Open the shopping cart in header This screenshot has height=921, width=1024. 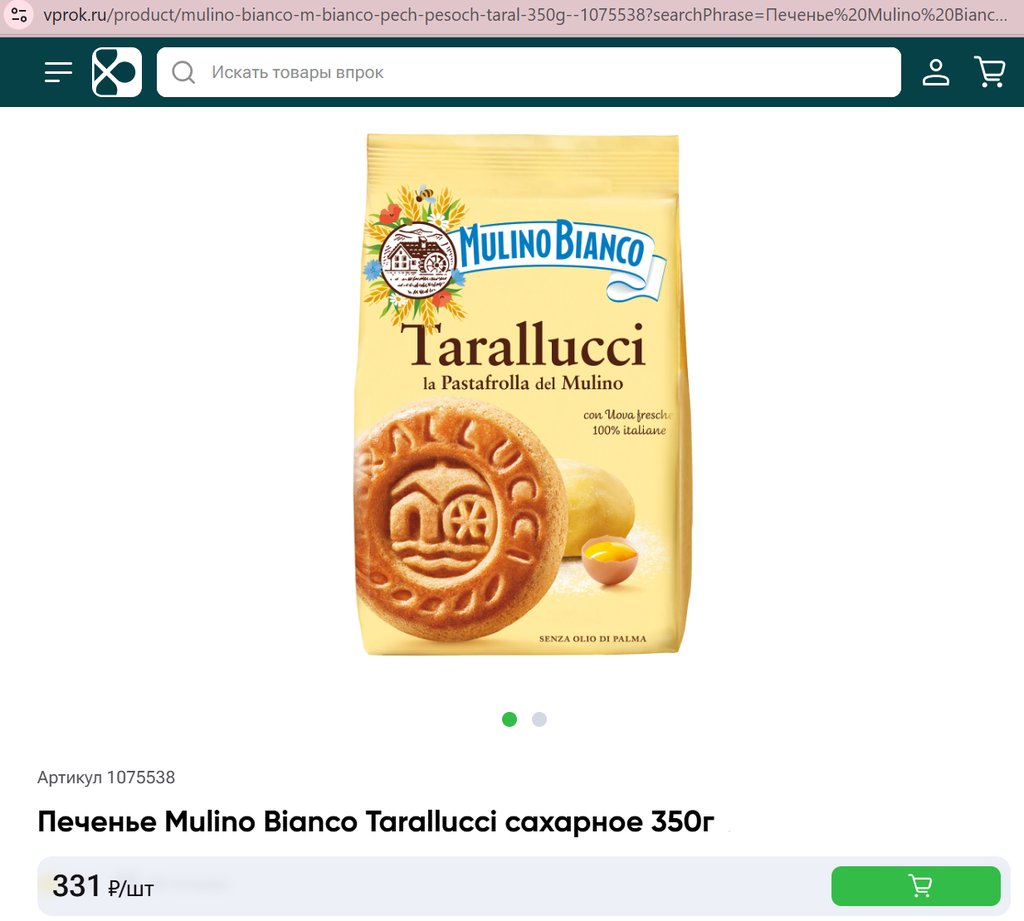(989, 72)
